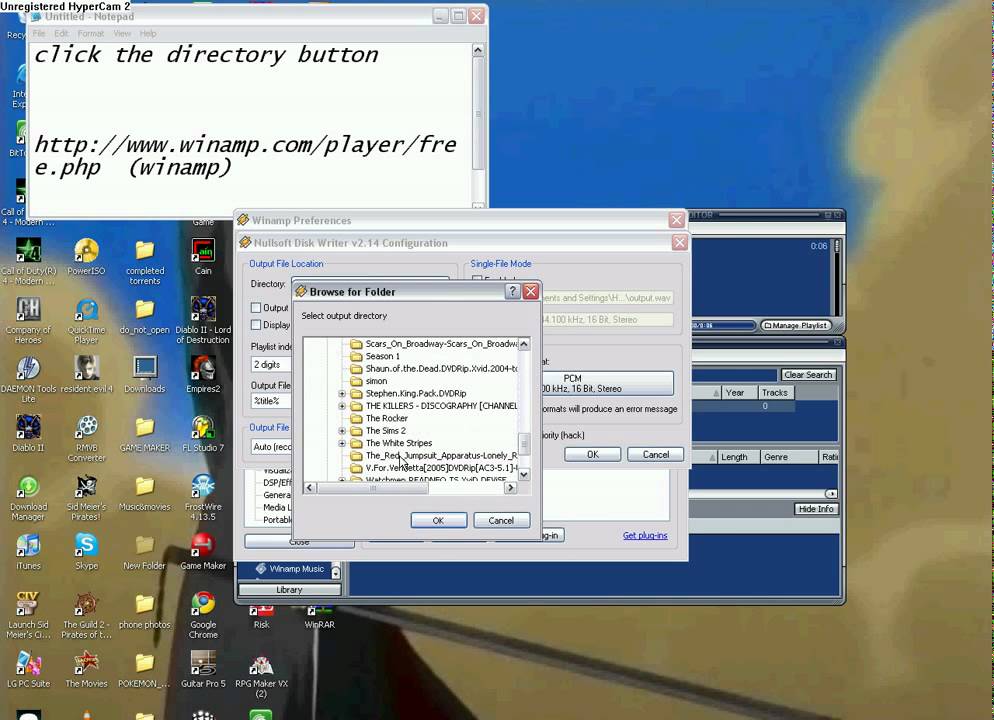
Task: Launch FL Studio 7 shortcut
Action: (x=203, y=434)
